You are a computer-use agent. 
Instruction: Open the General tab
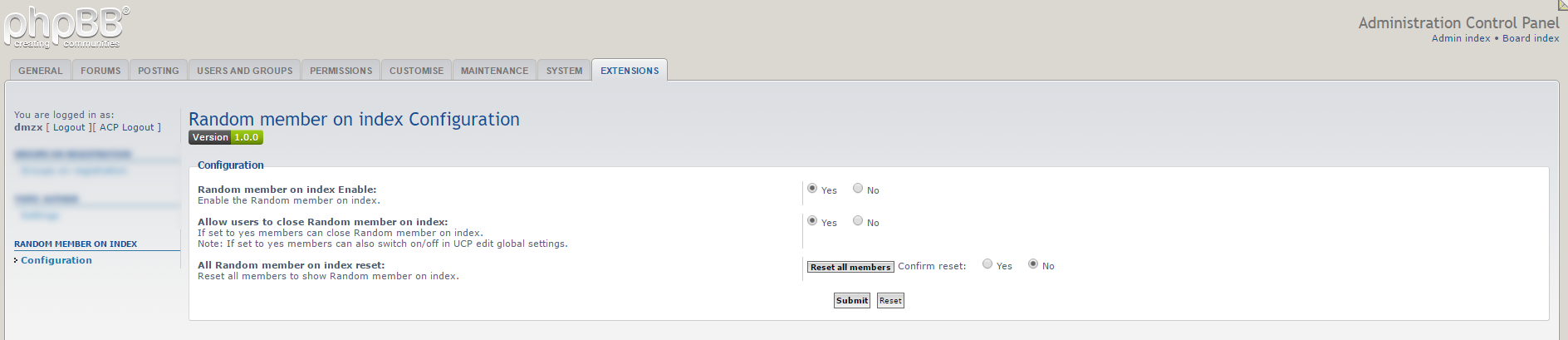(x=41, y=71)
